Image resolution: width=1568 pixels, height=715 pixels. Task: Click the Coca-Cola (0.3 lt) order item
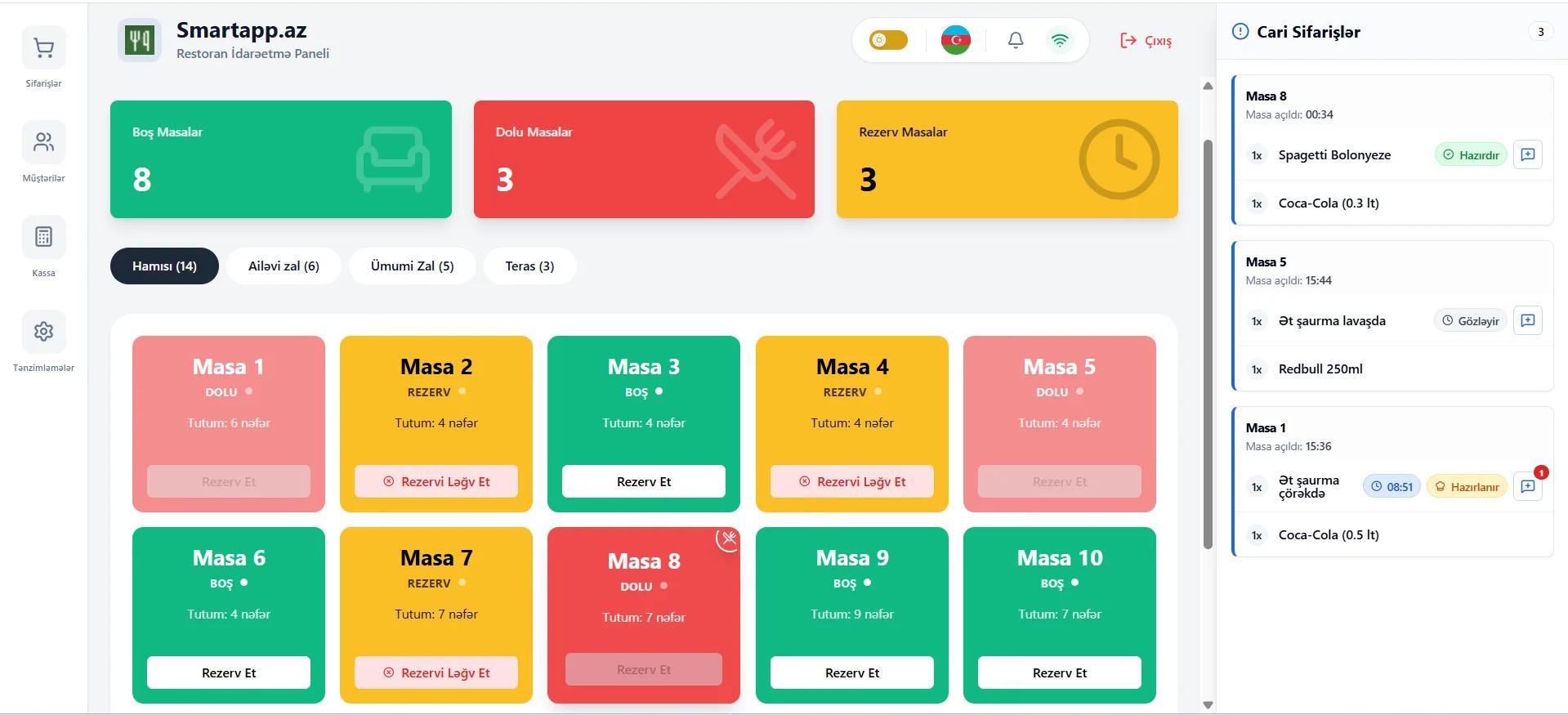[x=1393, y=203]
